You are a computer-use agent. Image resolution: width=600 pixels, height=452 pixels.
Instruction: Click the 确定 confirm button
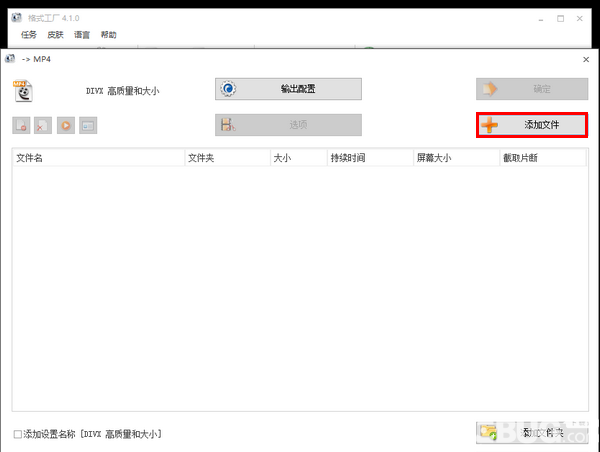tap(532, 89)
